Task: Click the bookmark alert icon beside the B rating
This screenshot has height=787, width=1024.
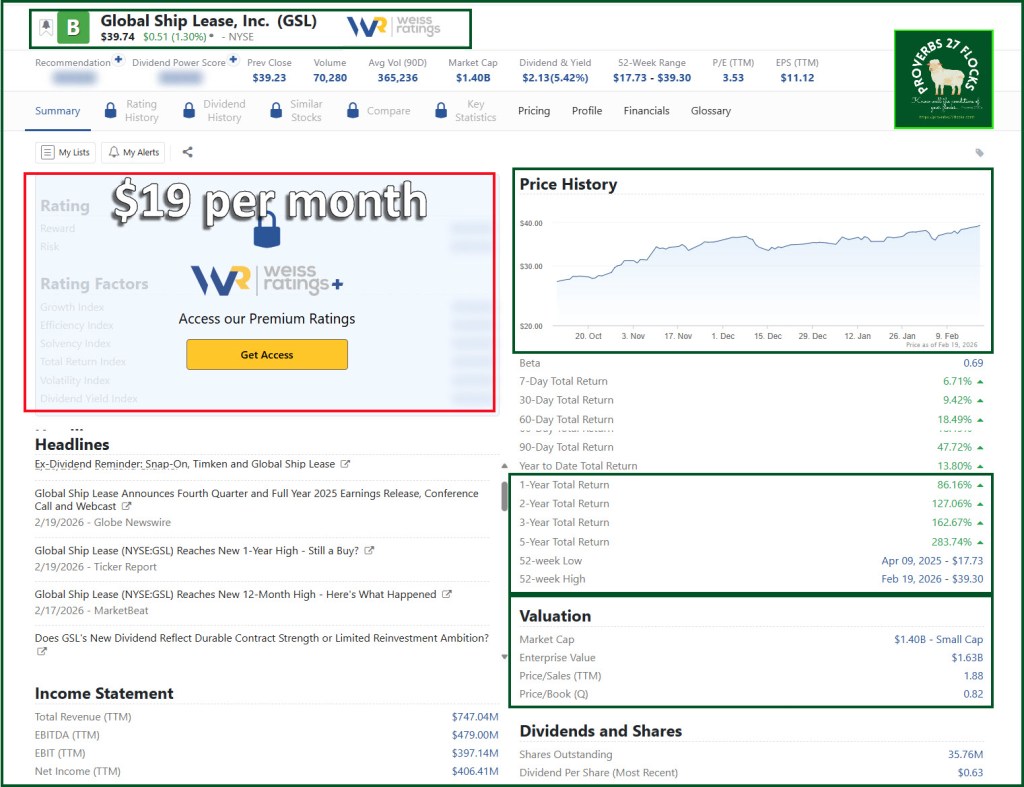Action: coord(45,28)
